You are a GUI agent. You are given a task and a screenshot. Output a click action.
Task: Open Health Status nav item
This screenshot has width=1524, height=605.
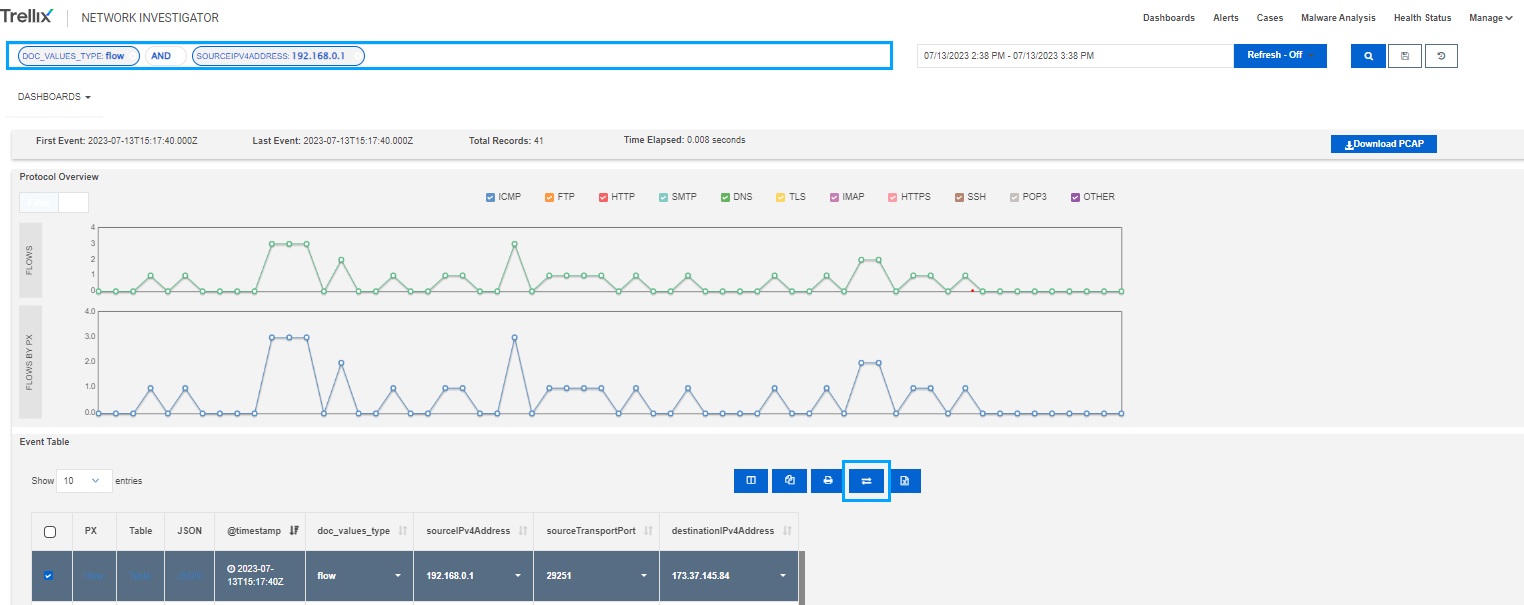1422,18
